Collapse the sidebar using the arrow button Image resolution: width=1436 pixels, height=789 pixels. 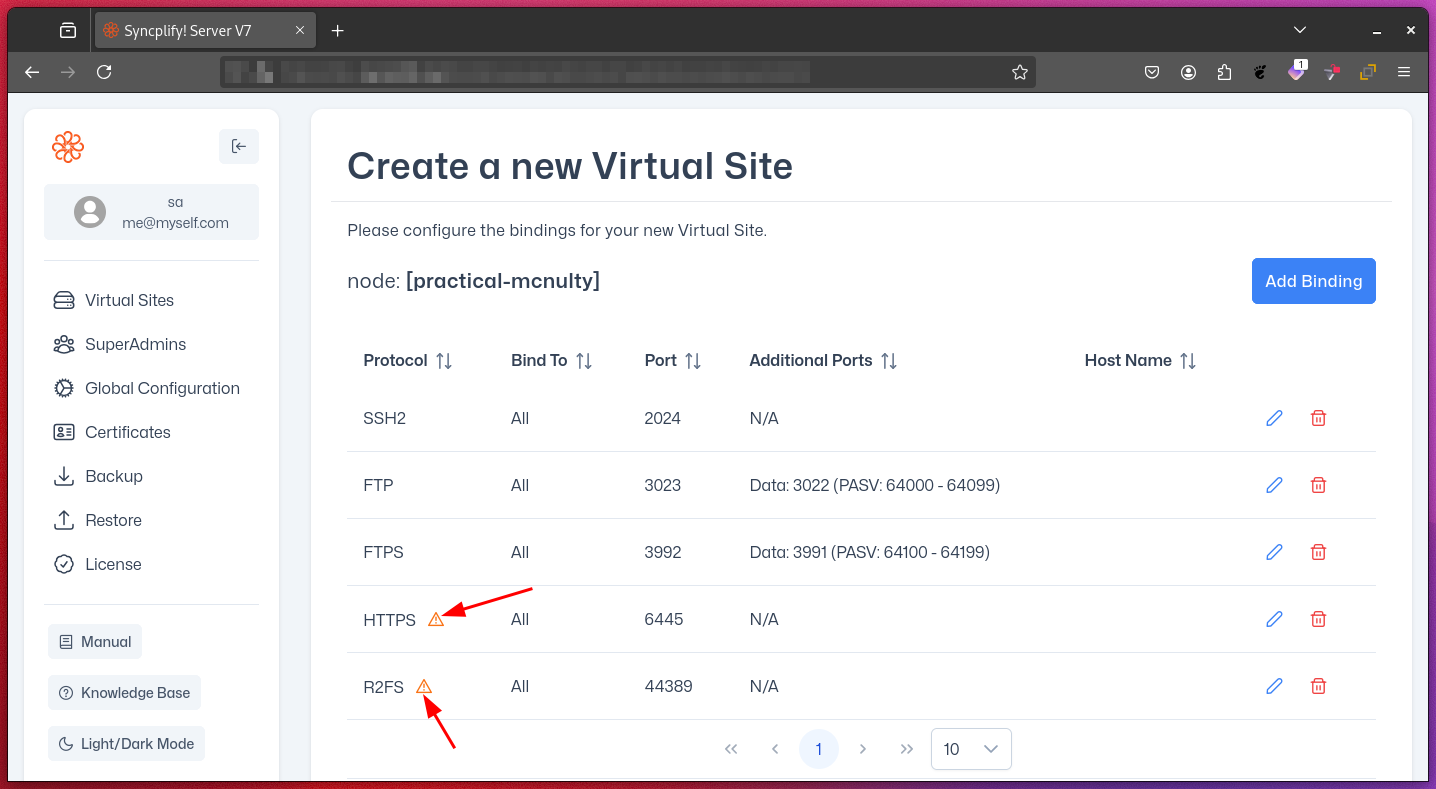pyautogui.click(x=239, y=146)
